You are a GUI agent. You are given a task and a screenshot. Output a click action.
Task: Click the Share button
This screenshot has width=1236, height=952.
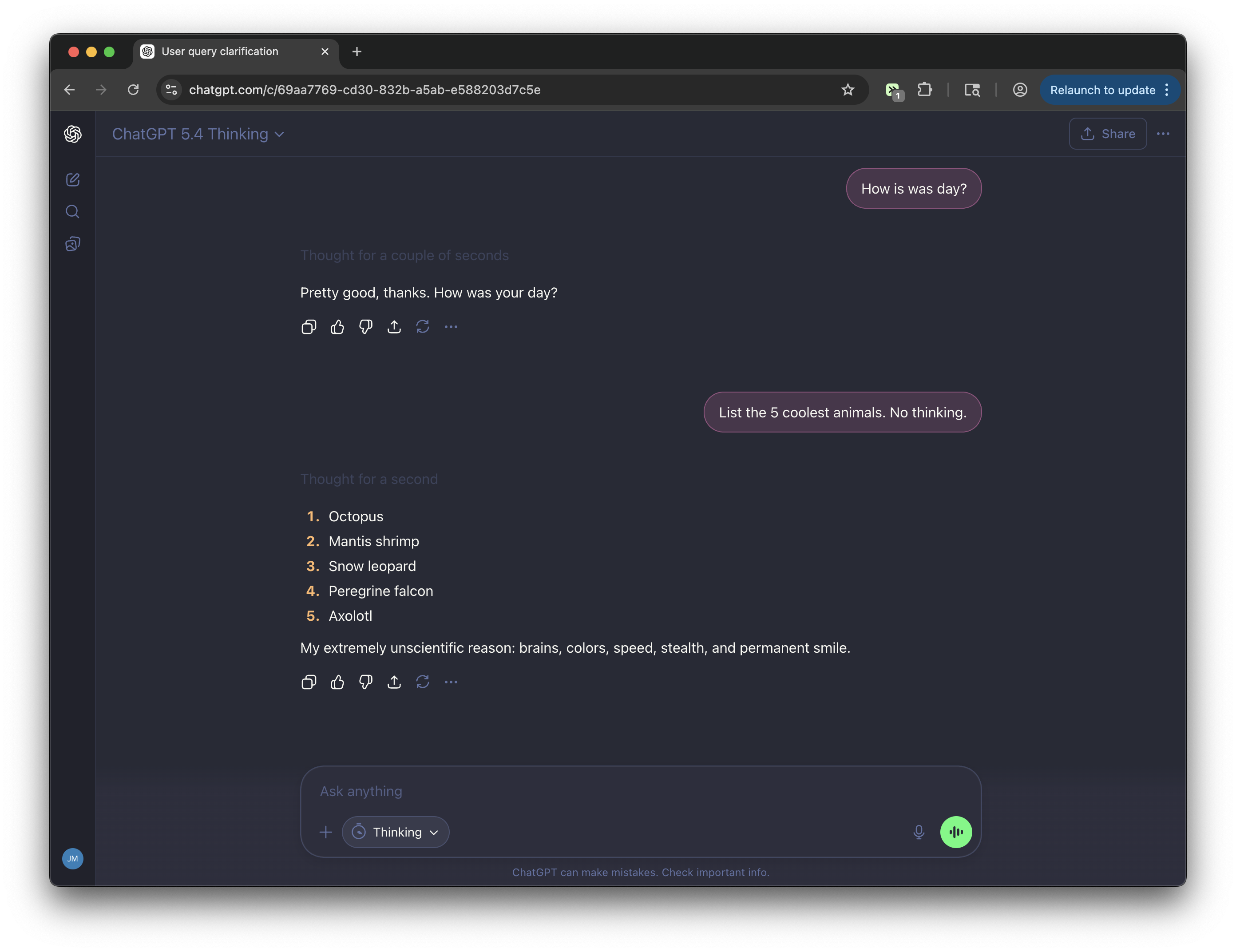pos(1108,134)
